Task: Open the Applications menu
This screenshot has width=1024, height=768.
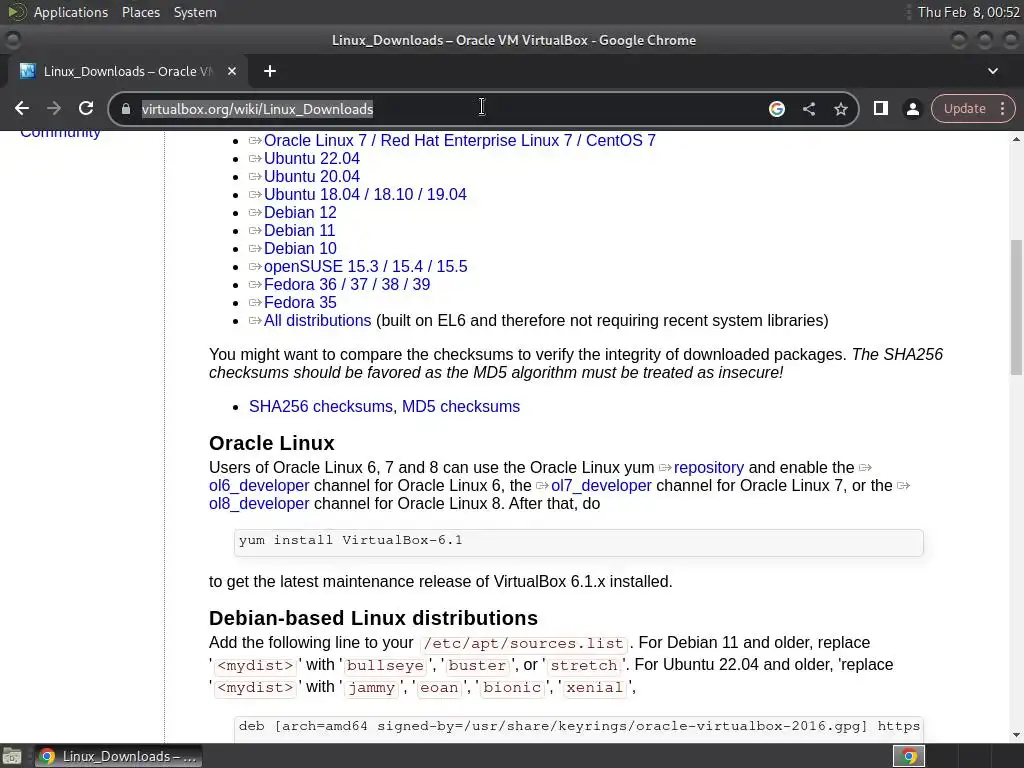Action: click(71, 12)
